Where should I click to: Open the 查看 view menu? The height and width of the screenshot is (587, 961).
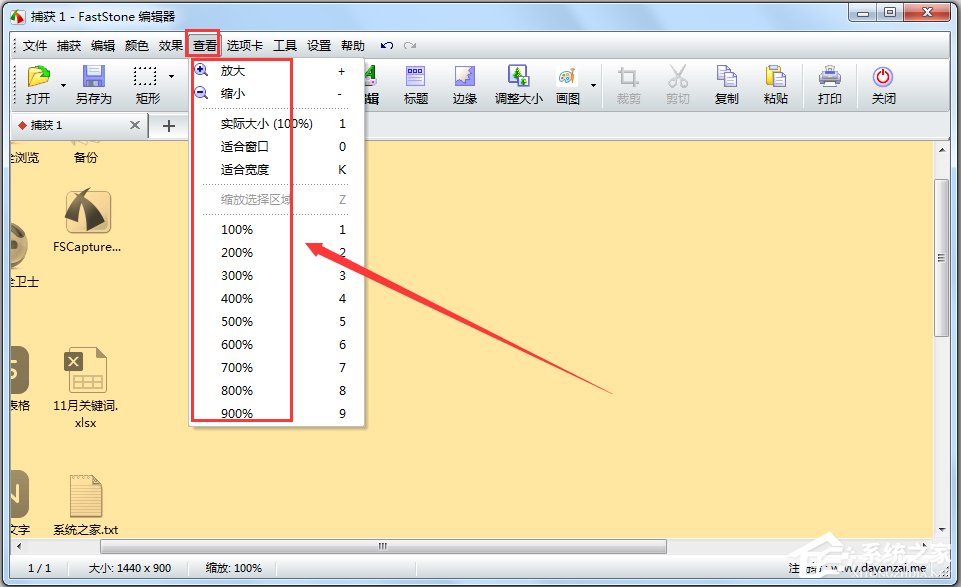click(x=205, y=45)
